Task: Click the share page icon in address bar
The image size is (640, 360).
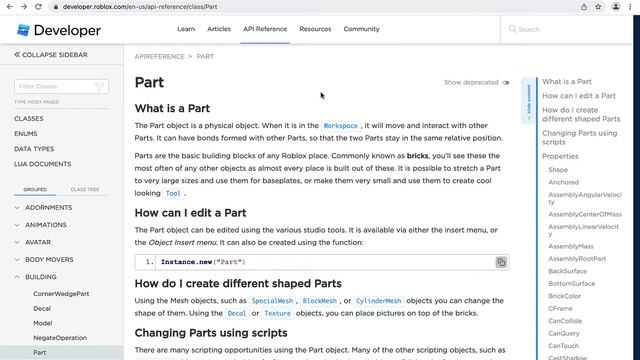Action: (584, 7)
